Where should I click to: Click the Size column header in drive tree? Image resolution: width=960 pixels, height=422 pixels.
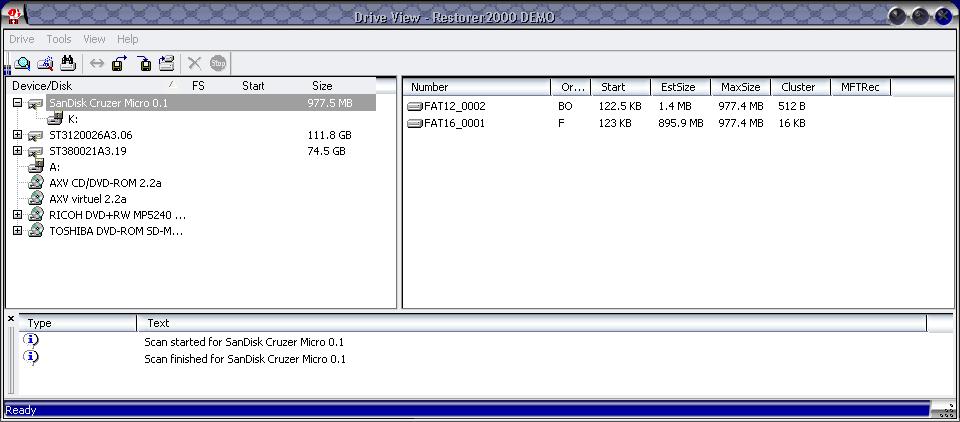[x=322, y=86]
